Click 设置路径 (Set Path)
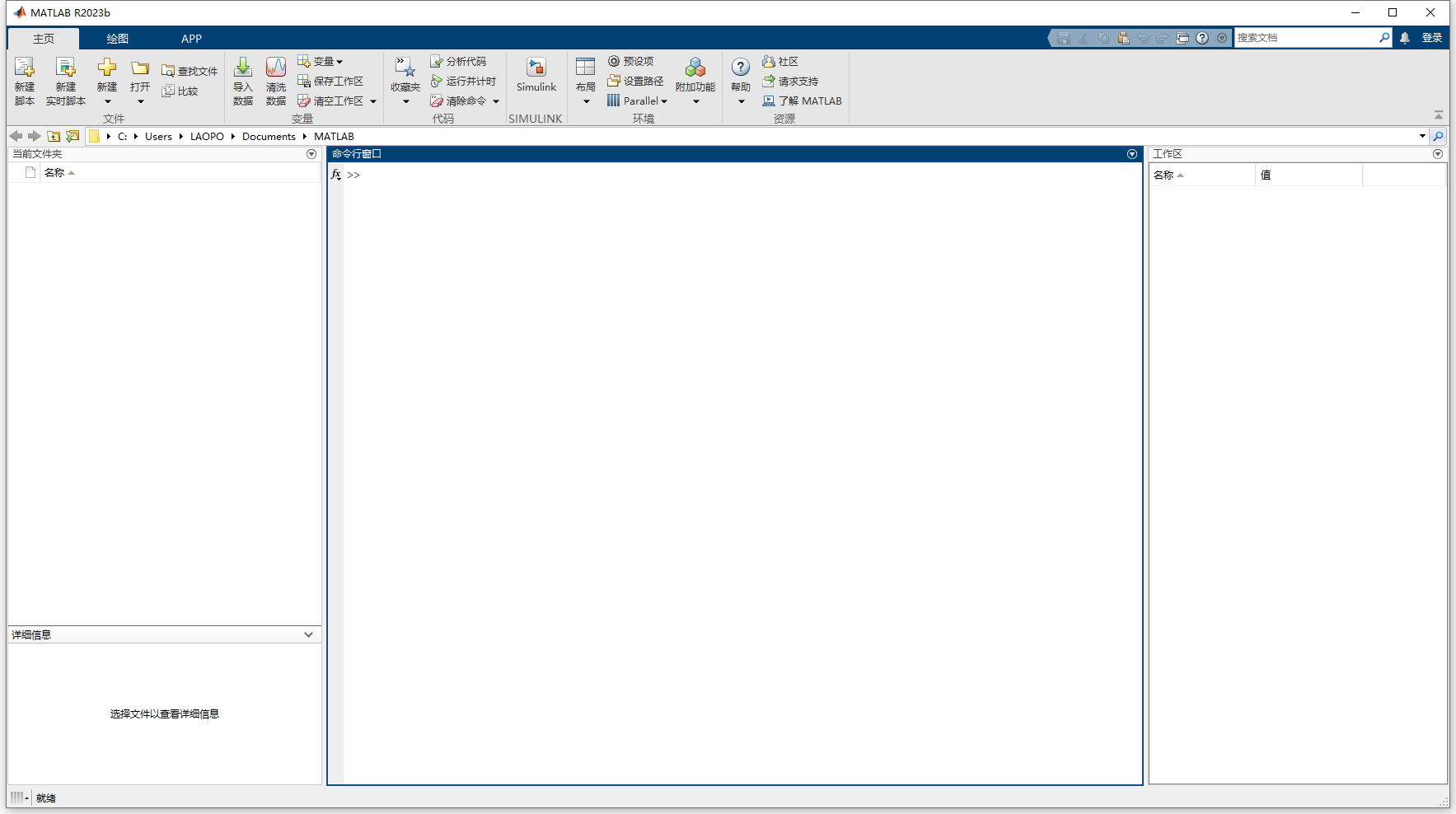 pyautogui.click(x=635, y=81)
